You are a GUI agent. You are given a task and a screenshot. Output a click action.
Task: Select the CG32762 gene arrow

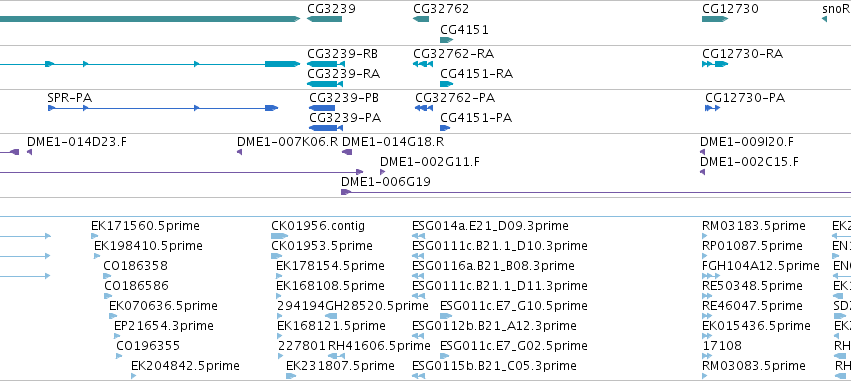[x=421, y=19]
